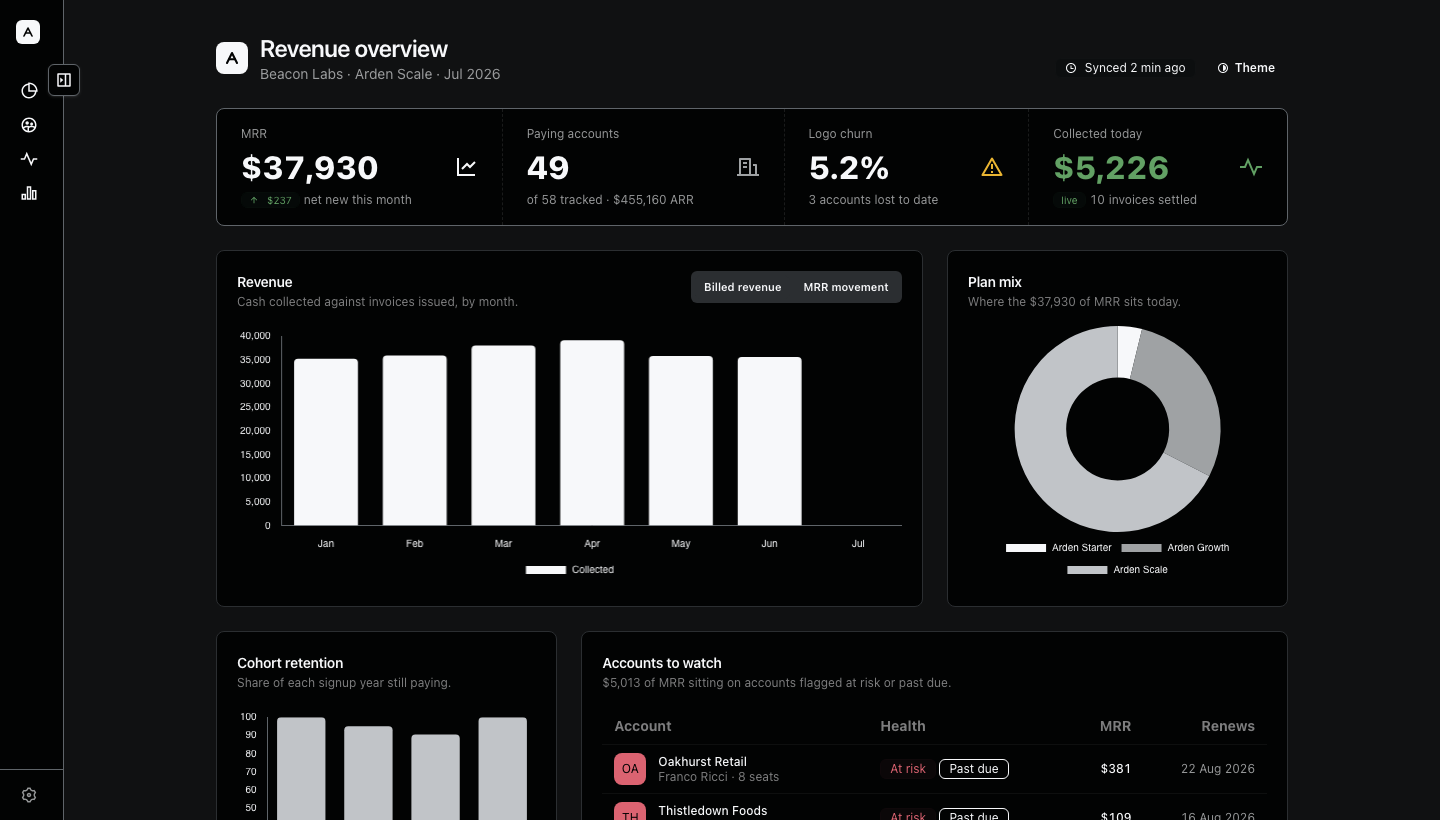
Task: Sort by the Renews column header
Action: click(x=1228, y=726)
